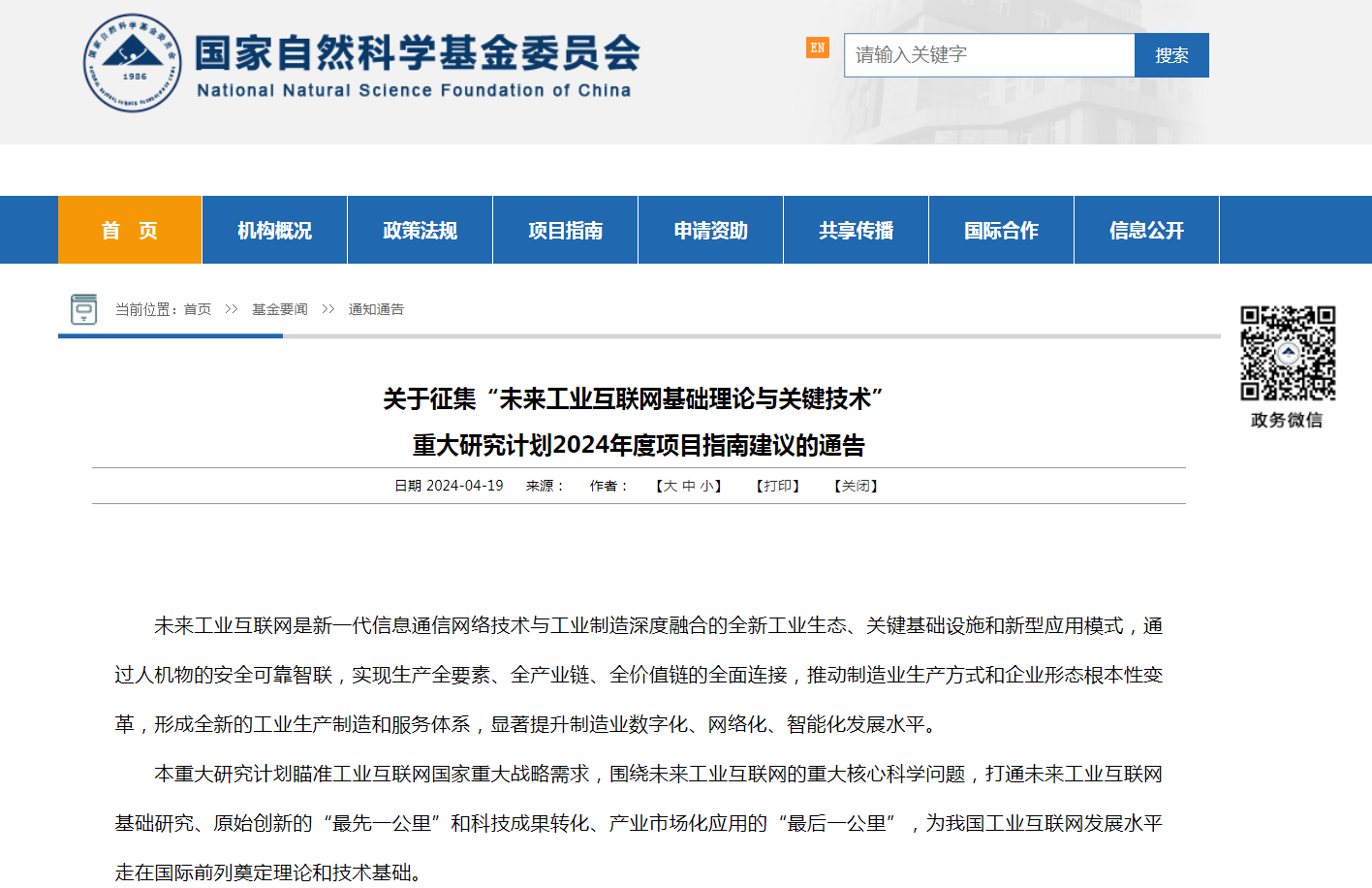Screen dimensions: 1372x888
Task: Click the breadcrumb location icon
Action: coord(84,309)
